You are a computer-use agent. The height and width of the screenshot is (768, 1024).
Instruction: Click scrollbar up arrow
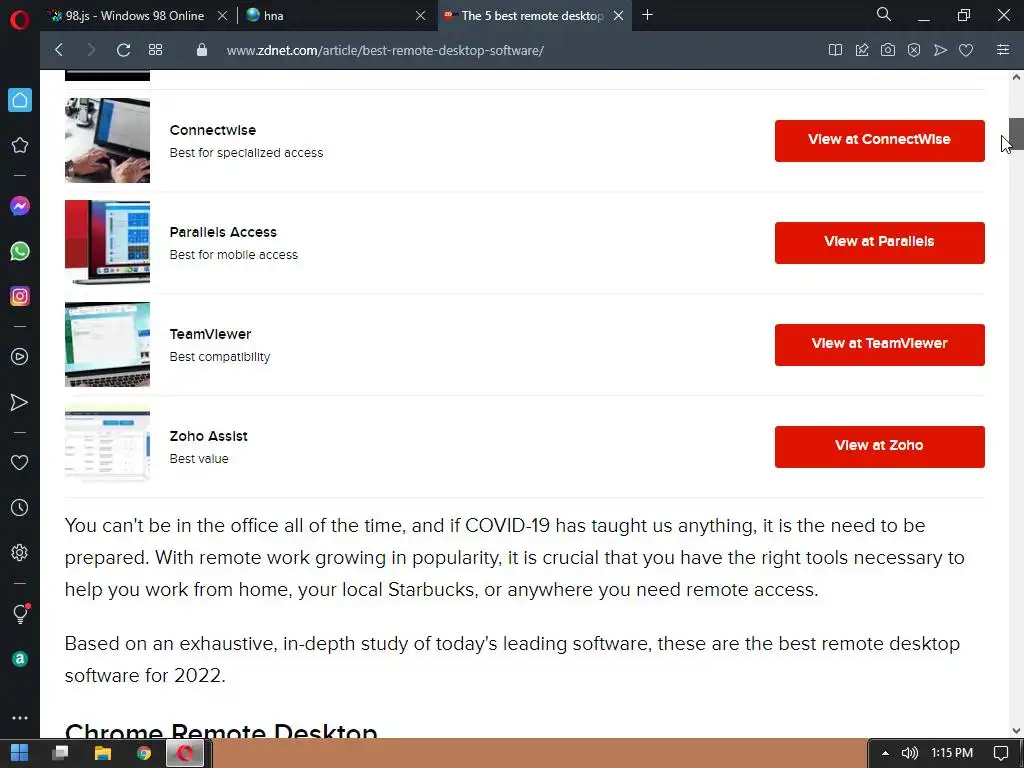click(1016, 77)
